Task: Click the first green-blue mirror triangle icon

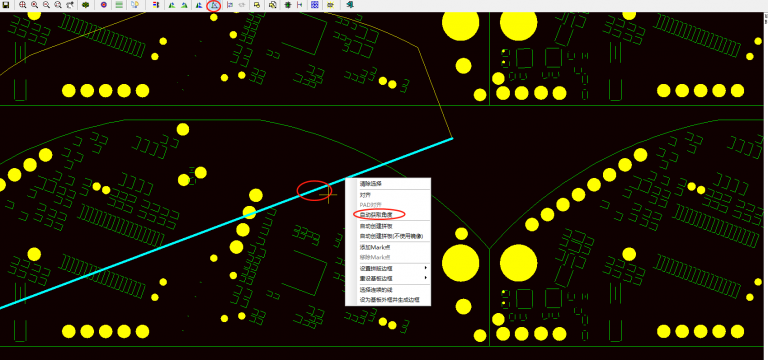Action: click(172, 5)
